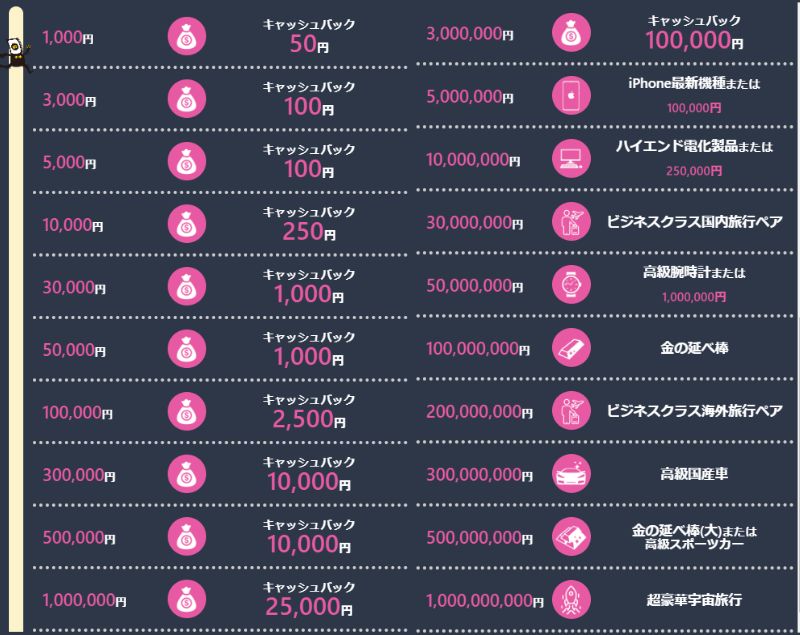The height and width of the screenshot is (635, 800).
Task: Click the rocket icon for 超豪華宇宙旅行
Action: point(571,600)
